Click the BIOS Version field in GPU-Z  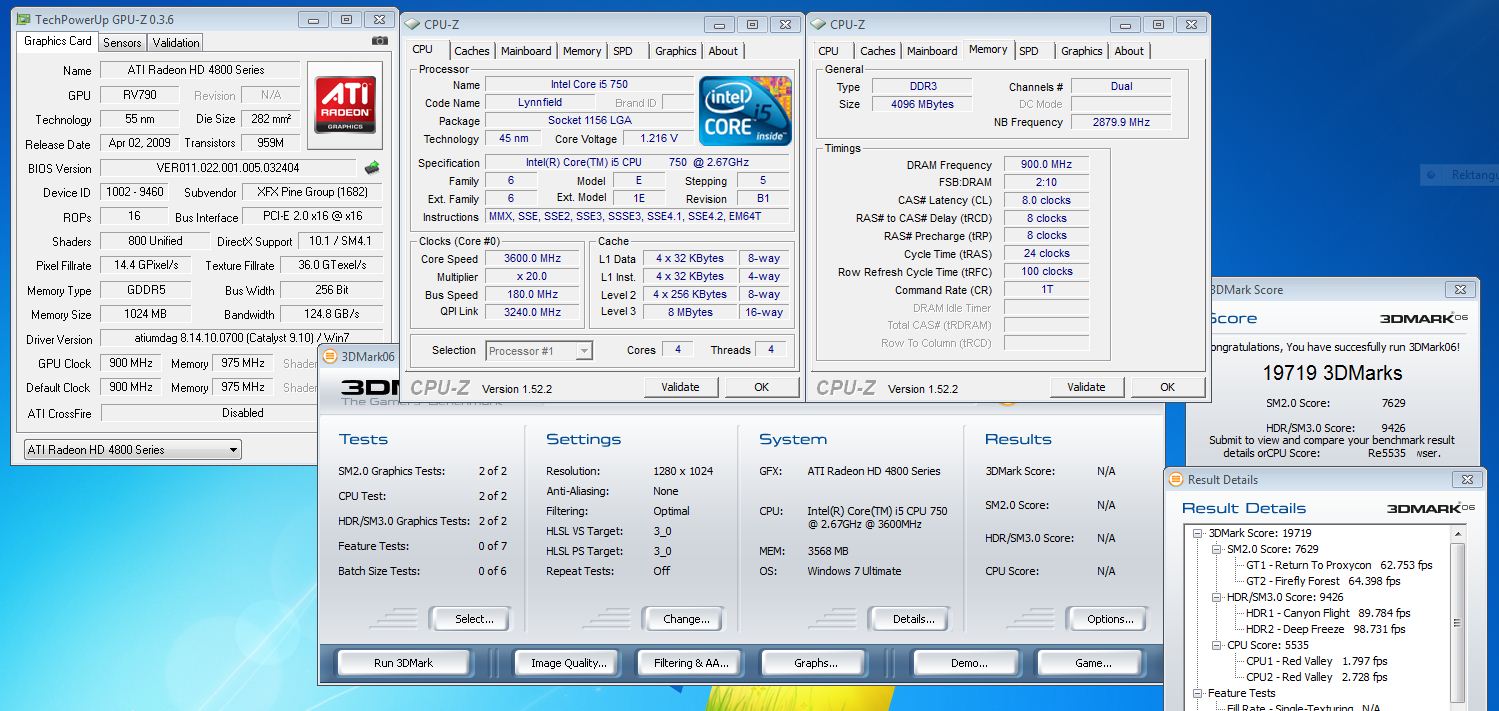228,168
